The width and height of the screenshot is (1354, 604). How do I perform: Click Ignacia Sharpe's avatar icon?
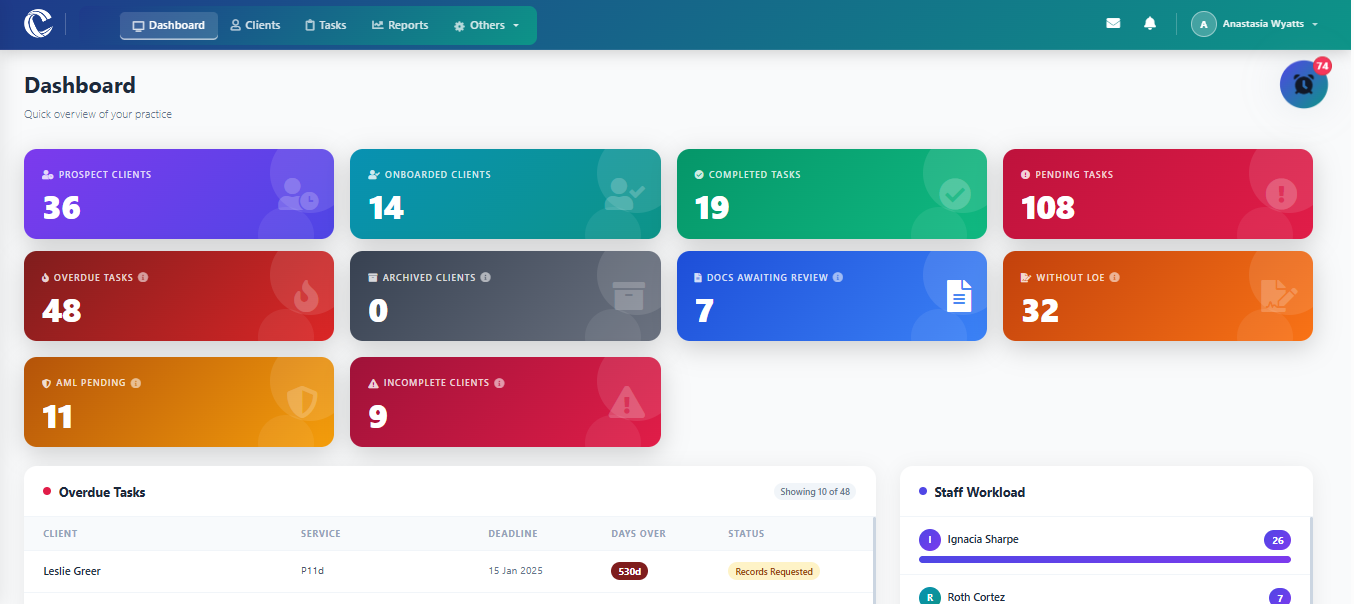coord(930,540)
